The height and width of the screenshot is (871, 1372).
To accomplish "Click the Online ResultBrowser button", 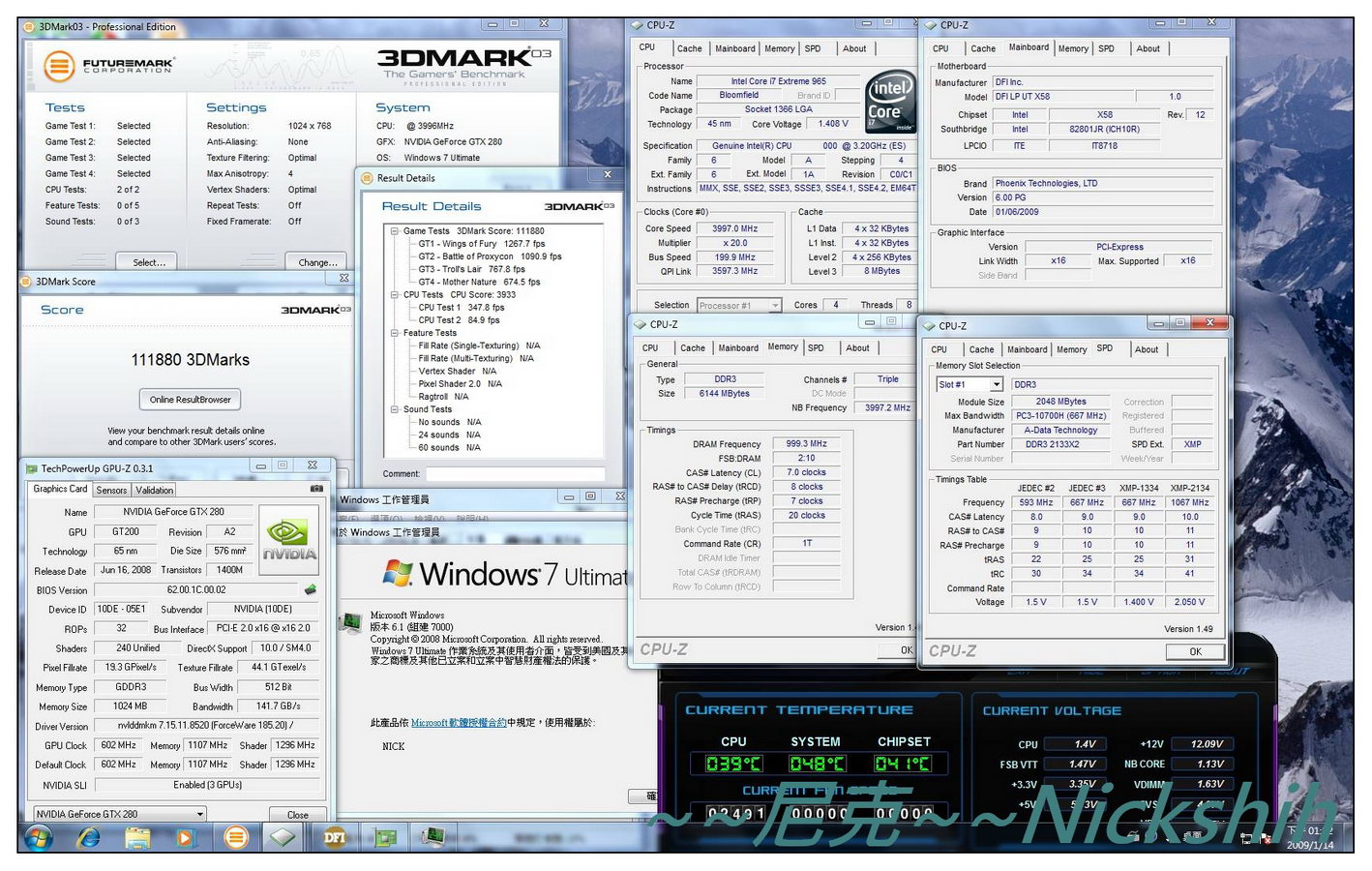I will tap(190, 400).
